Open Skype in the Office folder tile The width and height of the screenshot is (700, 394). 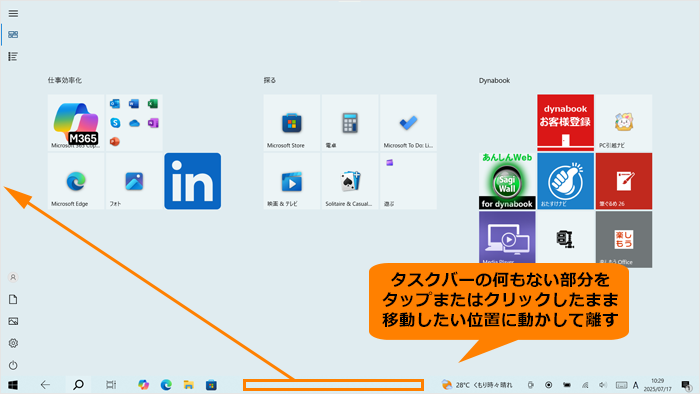coord(115,123)
